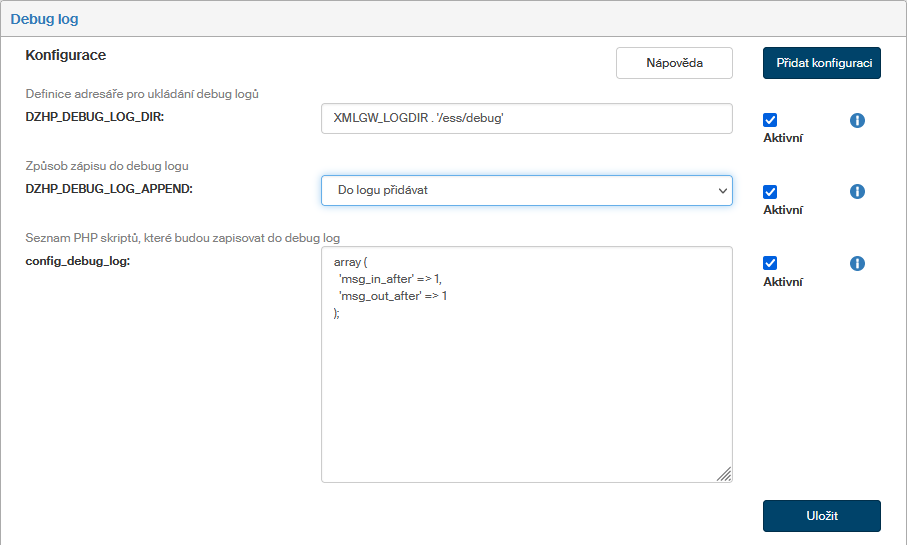The image size is (907, 545).
Task: Focus the XMLGW_LOGDIR path input field
Action: click(526, 118)
